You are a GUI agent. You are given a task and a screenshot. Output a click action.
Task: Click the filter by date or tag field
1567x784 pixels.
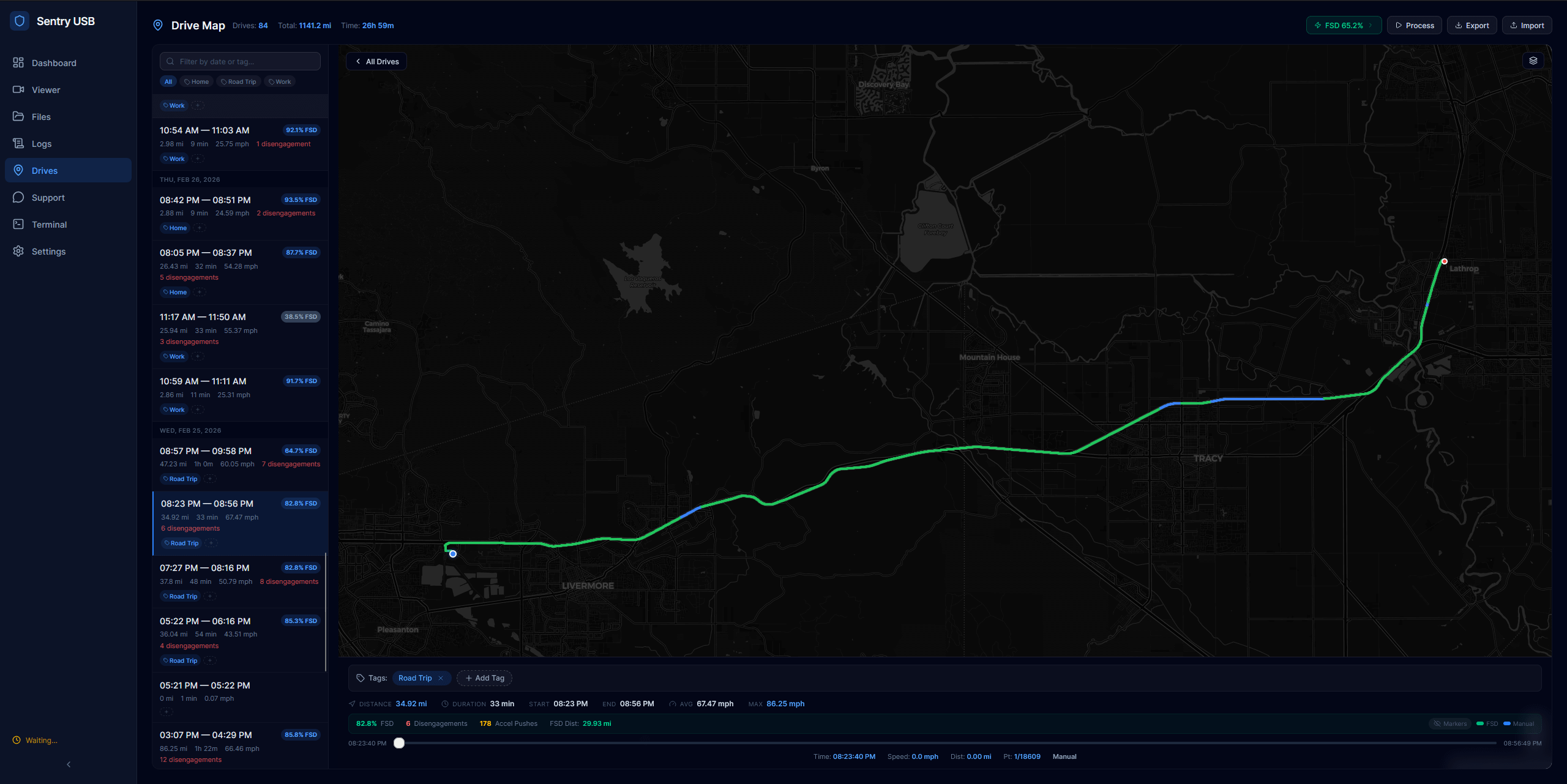(x=240, y=62)
